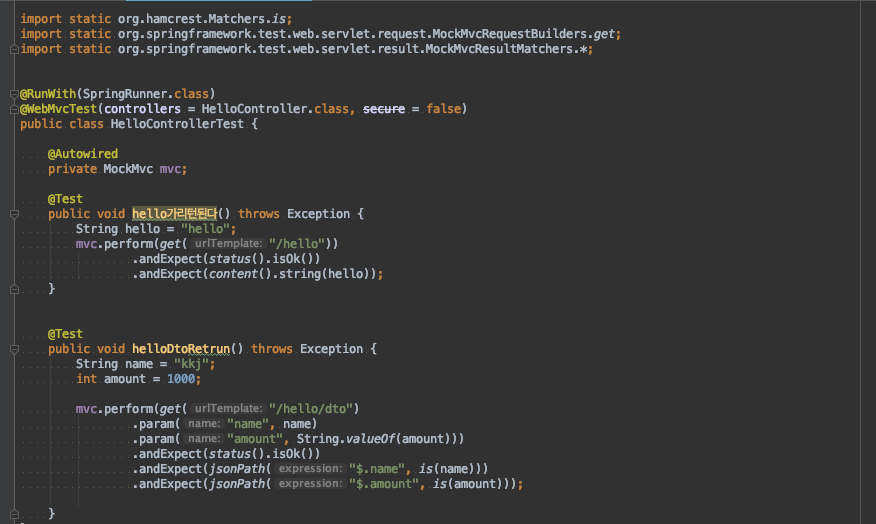Collapse the import block at the MockMvcResultMatchers line
The width and height of the screenshot is (876, 524).
[15, 50]
